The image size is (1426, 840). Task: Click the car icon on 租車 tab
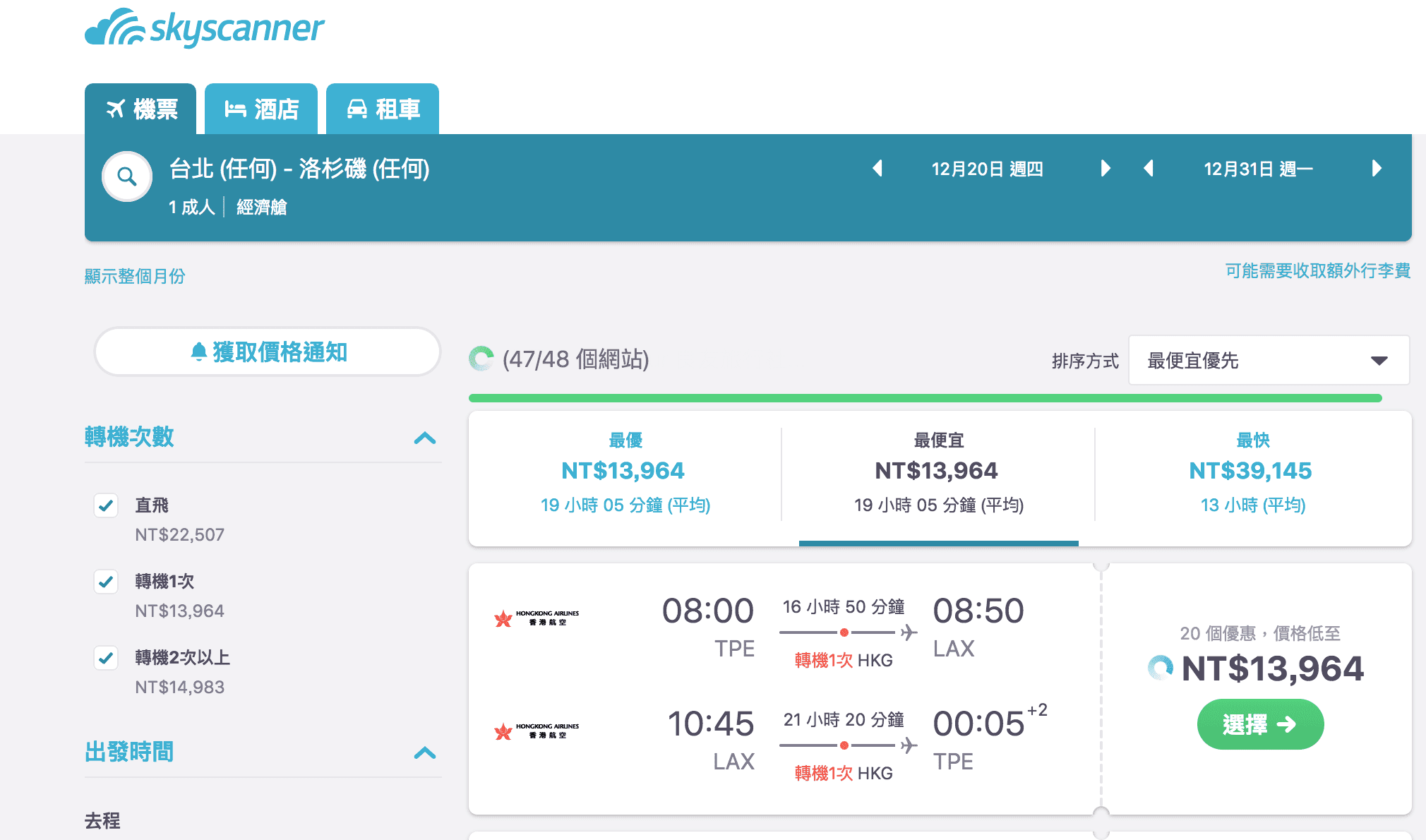pos(359,108)
